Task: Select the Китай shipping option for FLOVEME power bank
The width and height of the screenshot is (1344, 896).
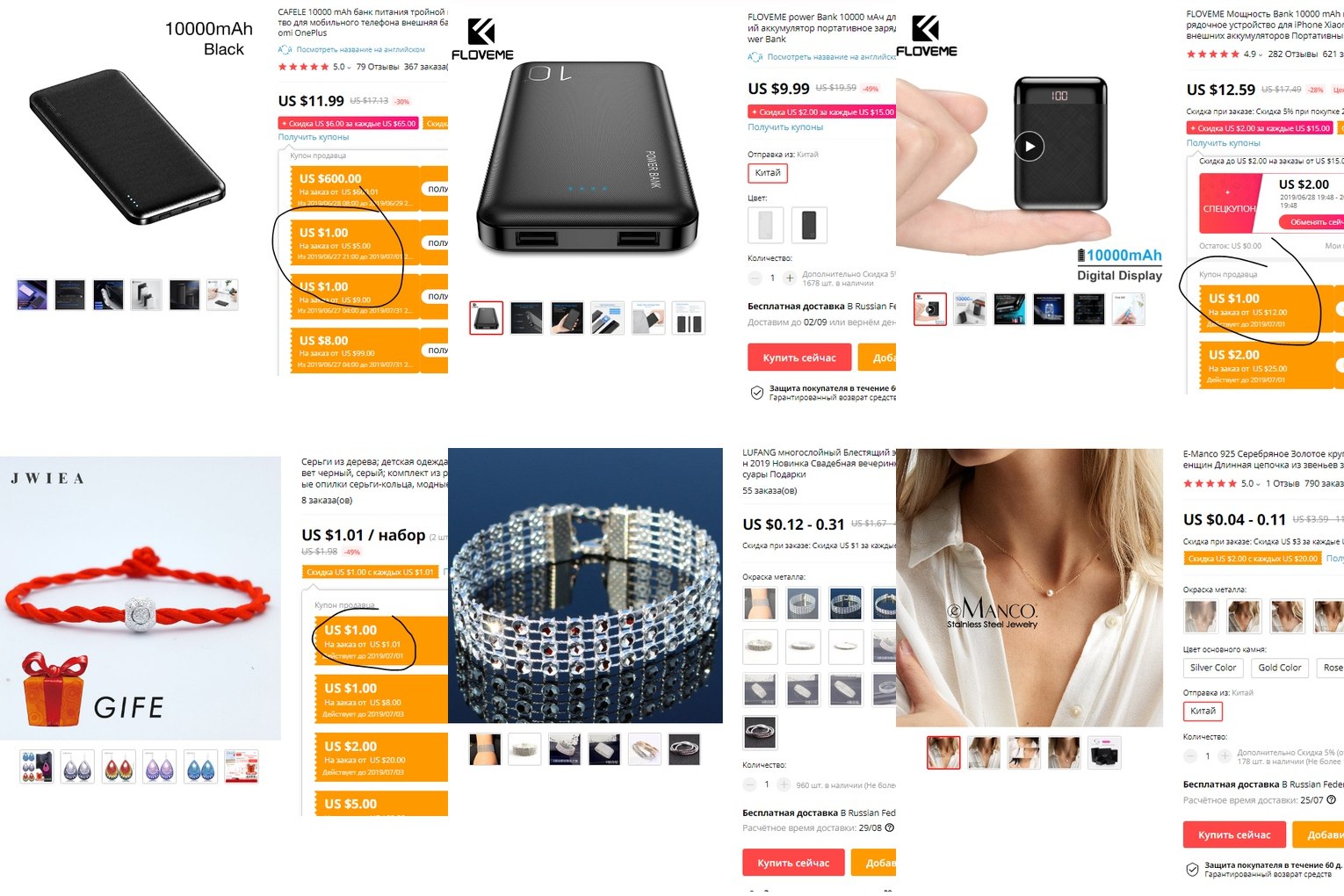Action: click(768, 173)
